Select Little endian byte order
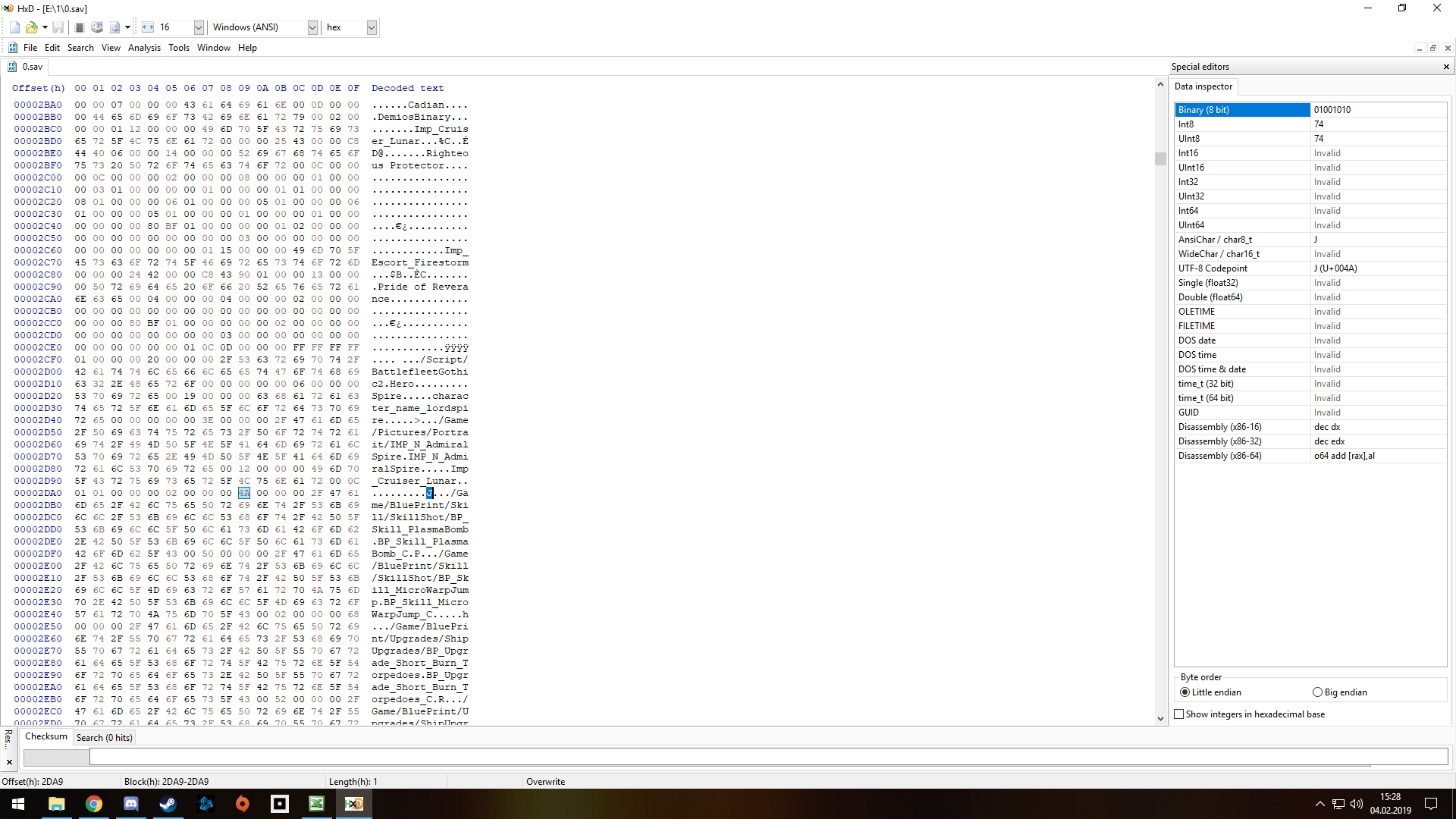Image resolution: width=1456 pixels, height=819 pixels. 1185,692
